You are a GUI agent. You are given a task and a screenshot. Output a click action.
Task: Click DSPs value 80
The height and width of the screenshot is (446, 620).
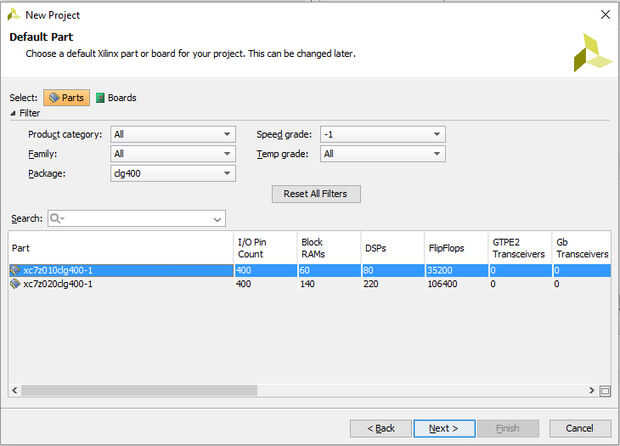368,270
